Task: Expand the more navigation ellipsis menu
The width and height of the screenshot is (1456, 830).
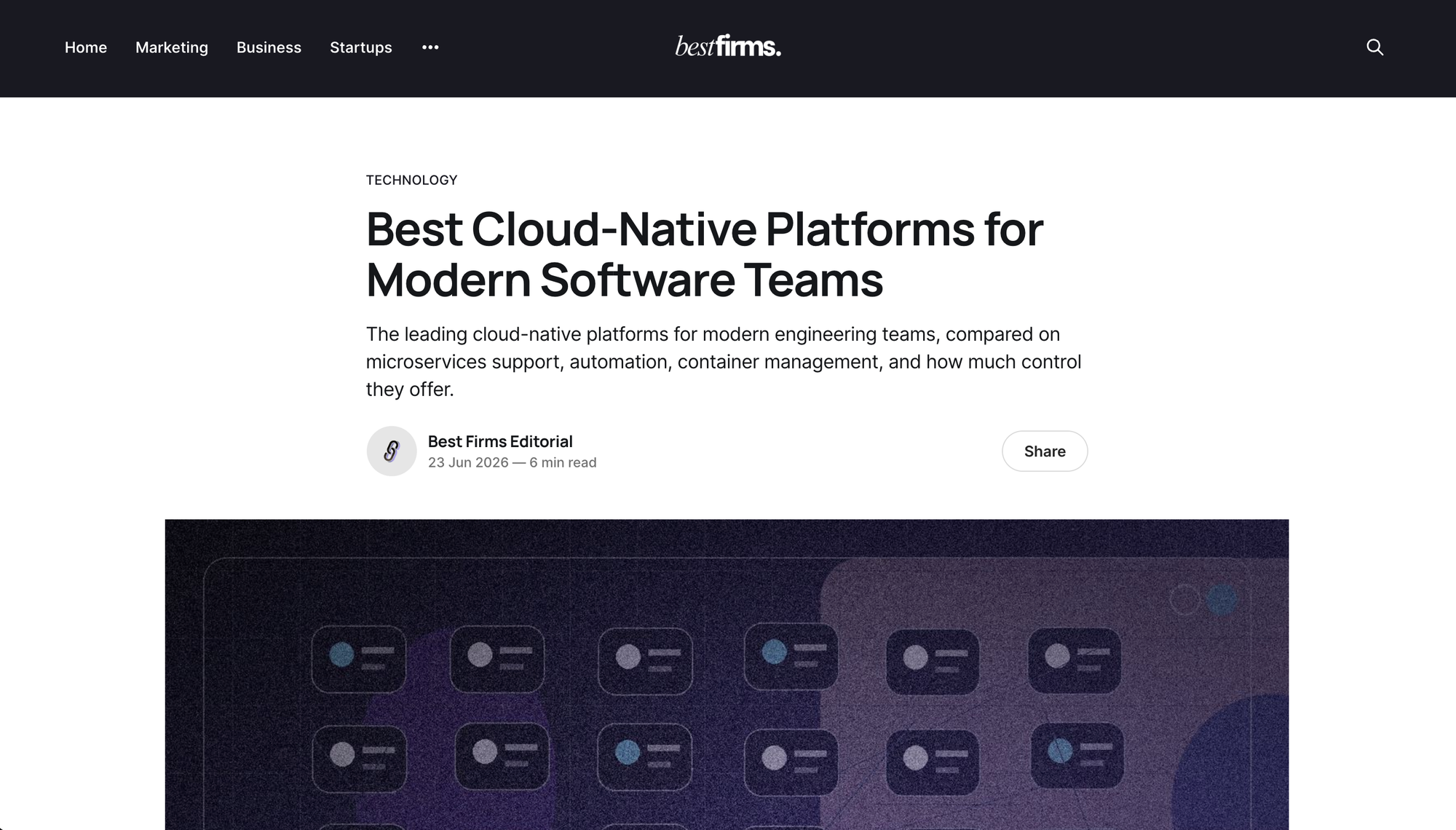Action: (430, 47)
